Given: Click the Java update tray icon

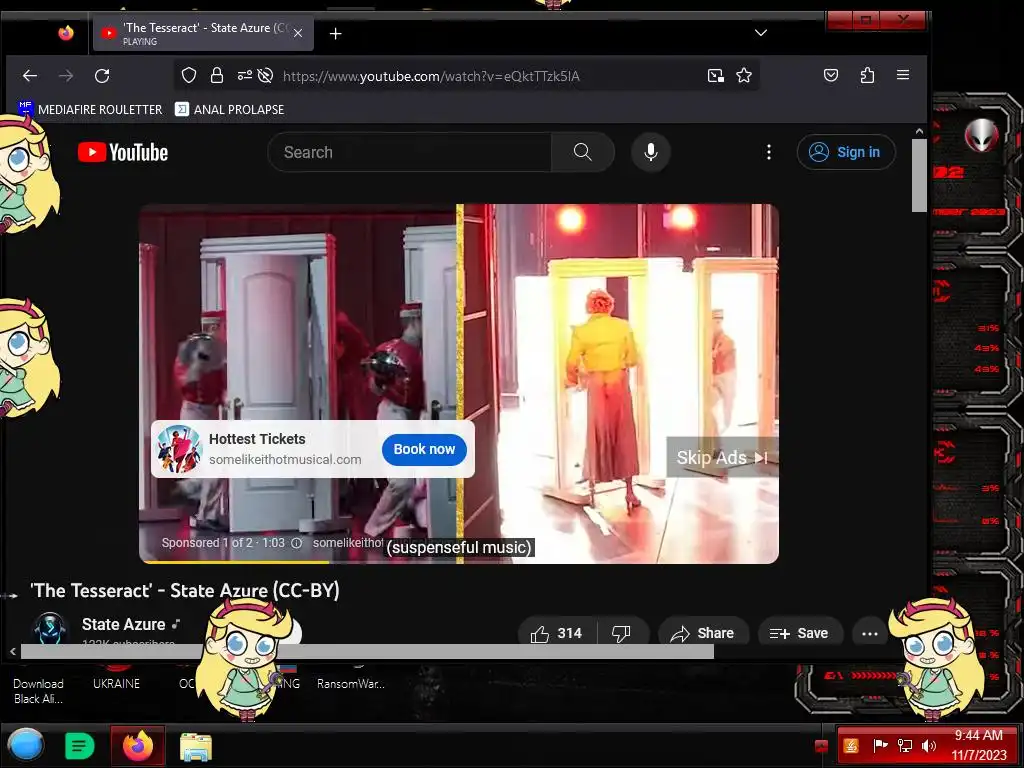Looking at the screenshot, I should coord(851,745).
